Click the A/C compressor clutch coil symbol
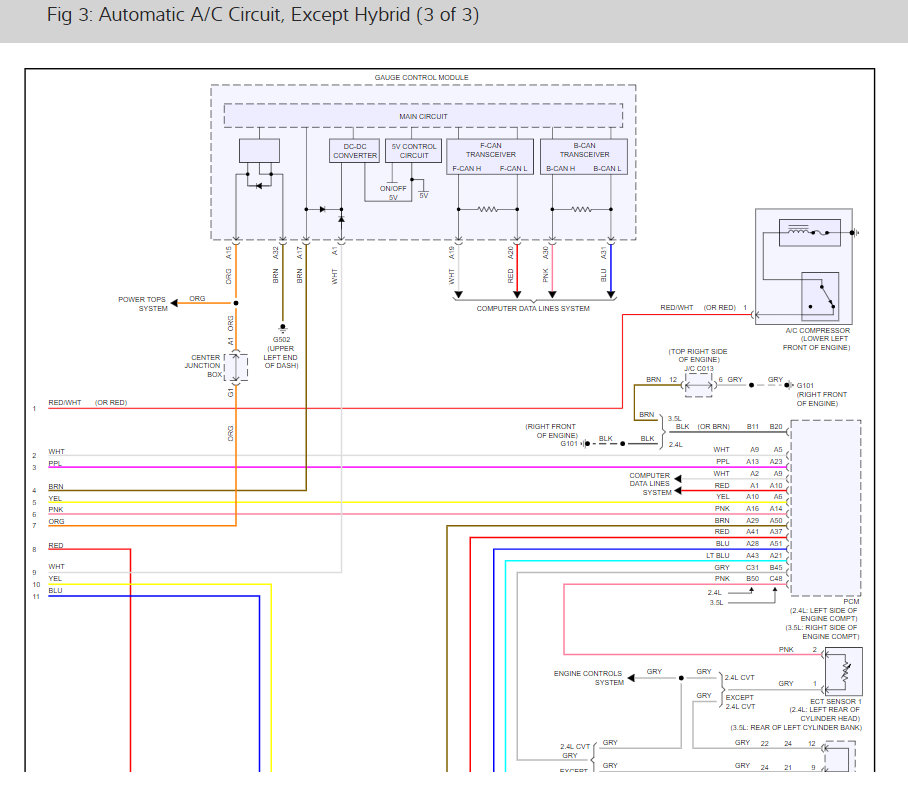Image resolution: width=908 pixels, height=807 pixels. pos(800,230)
